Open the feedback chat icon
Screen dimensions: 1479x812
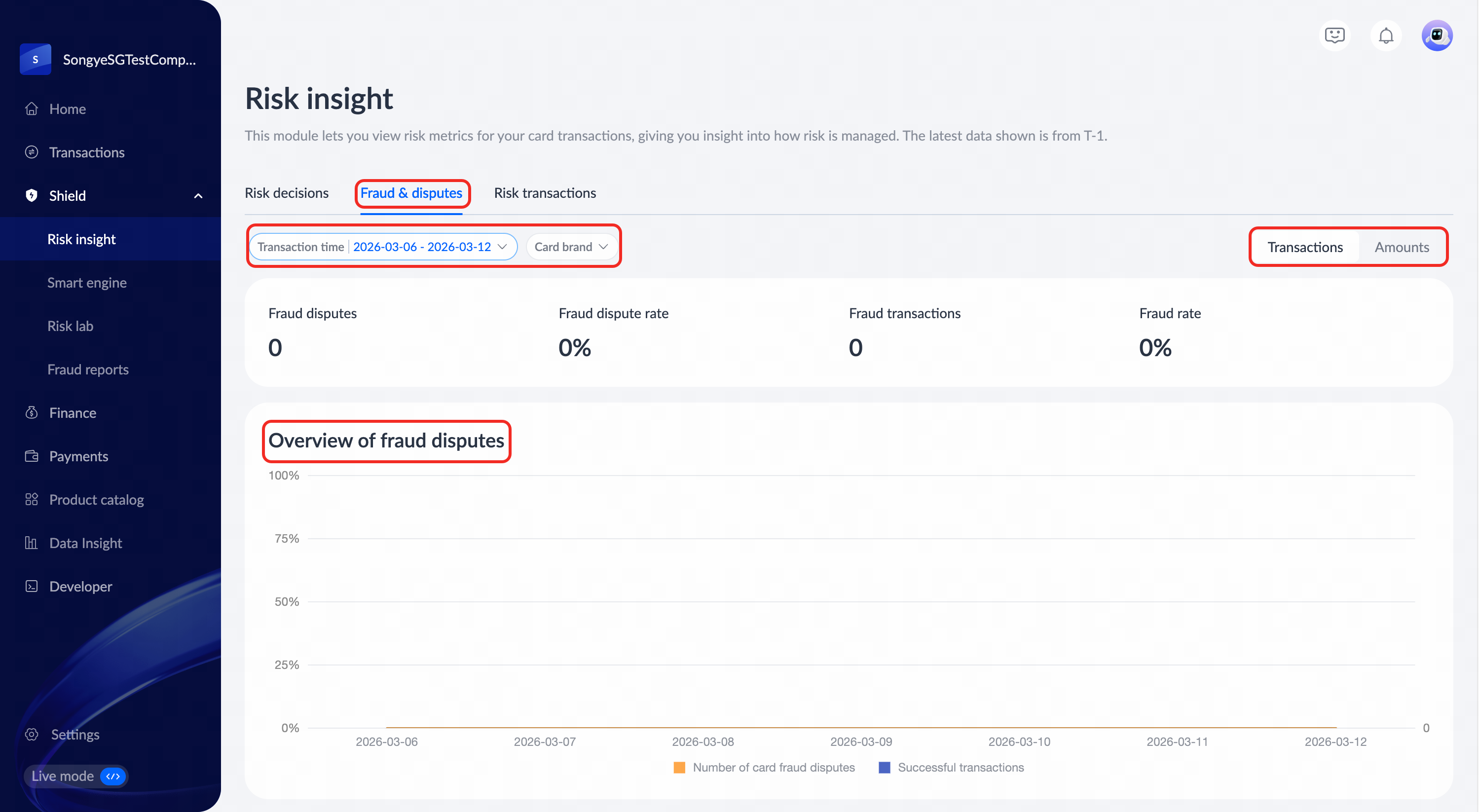tap(1334, 36)
